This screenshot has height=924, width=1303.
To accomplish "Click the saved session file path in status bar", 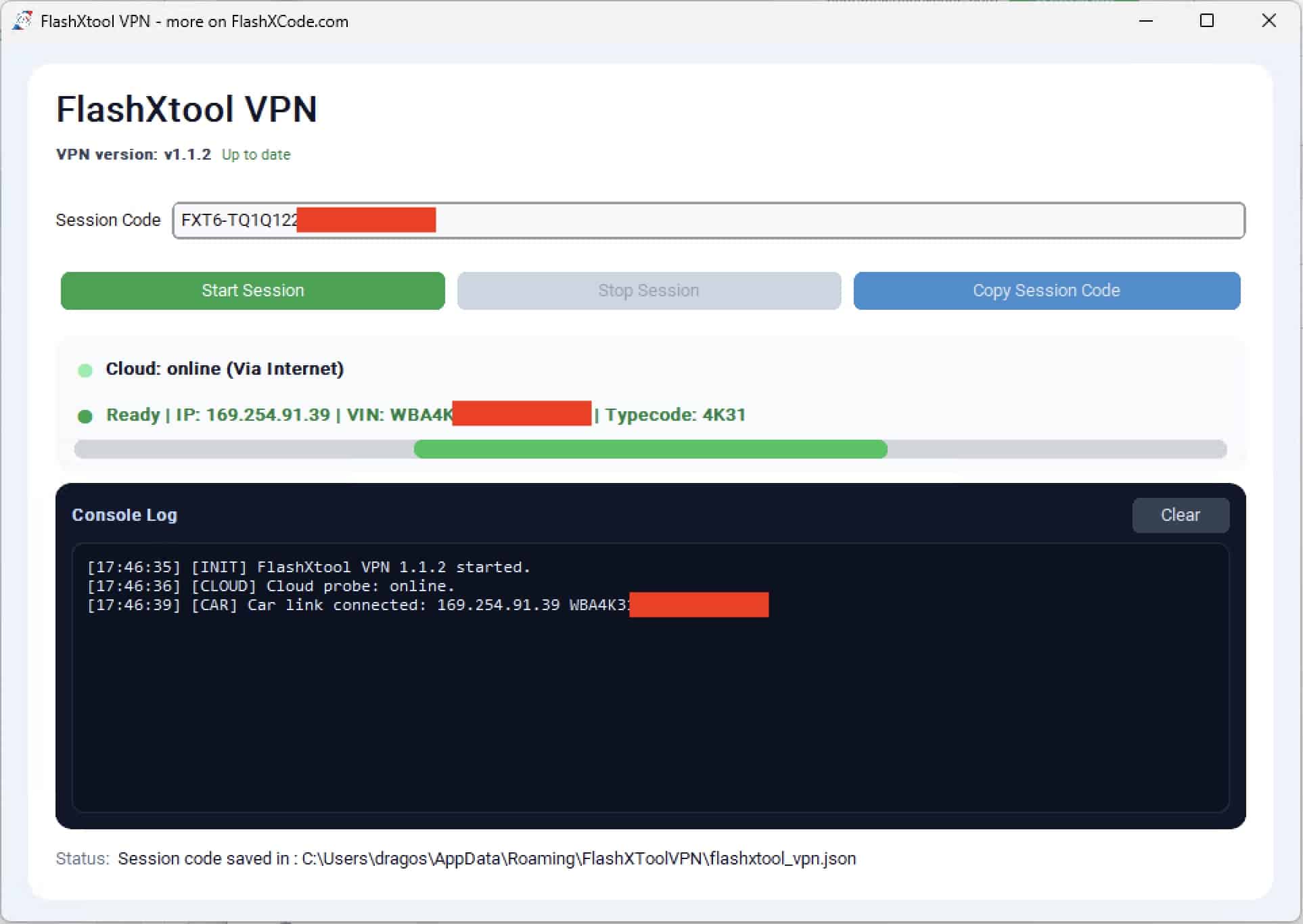I will pyautogui.click(x=578, y=858).
